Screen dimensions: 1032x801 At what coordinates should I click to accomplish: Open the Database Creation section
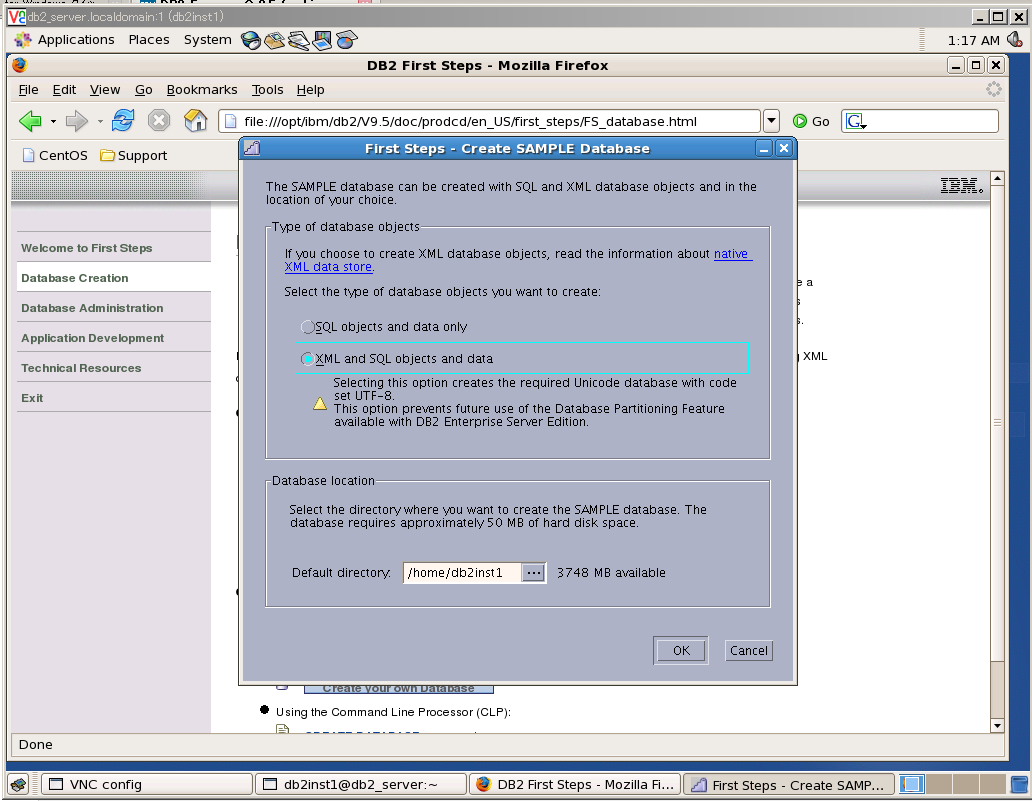[x=74, y=278]
